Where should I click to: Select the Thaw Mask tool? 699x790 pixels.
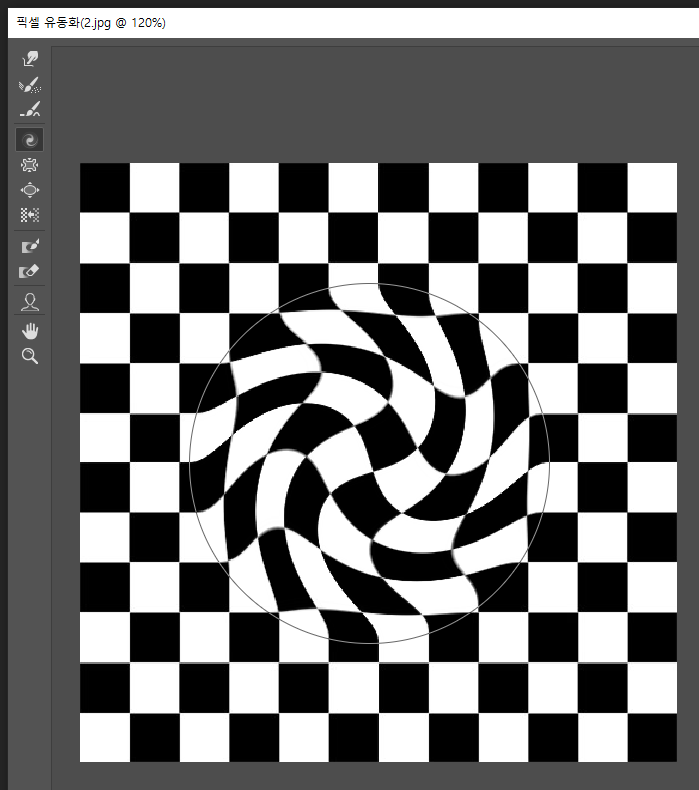30,272
